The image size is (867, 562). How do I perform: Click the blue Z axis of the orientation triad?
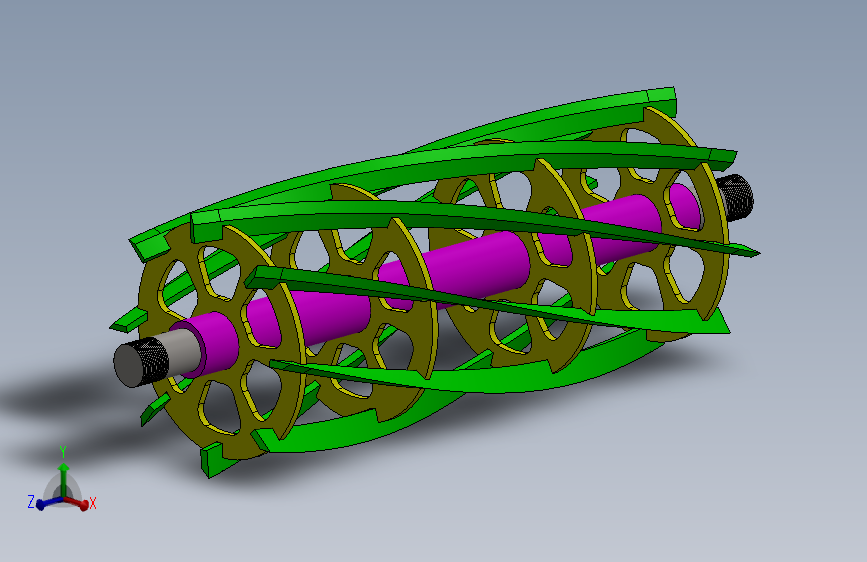(45, 503)
